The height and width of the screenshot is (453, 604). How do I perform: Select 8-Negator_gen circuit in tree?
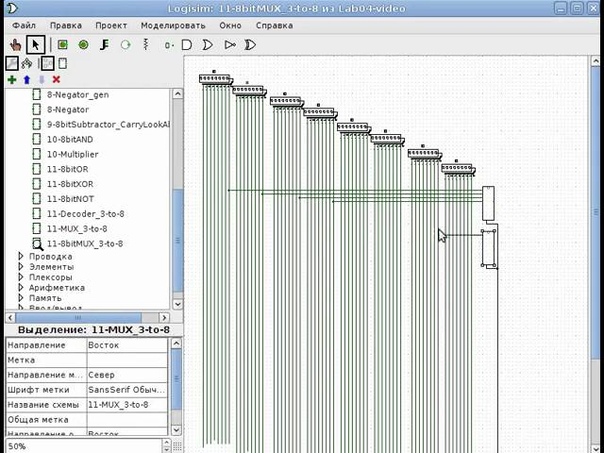(x=78, y=95)
